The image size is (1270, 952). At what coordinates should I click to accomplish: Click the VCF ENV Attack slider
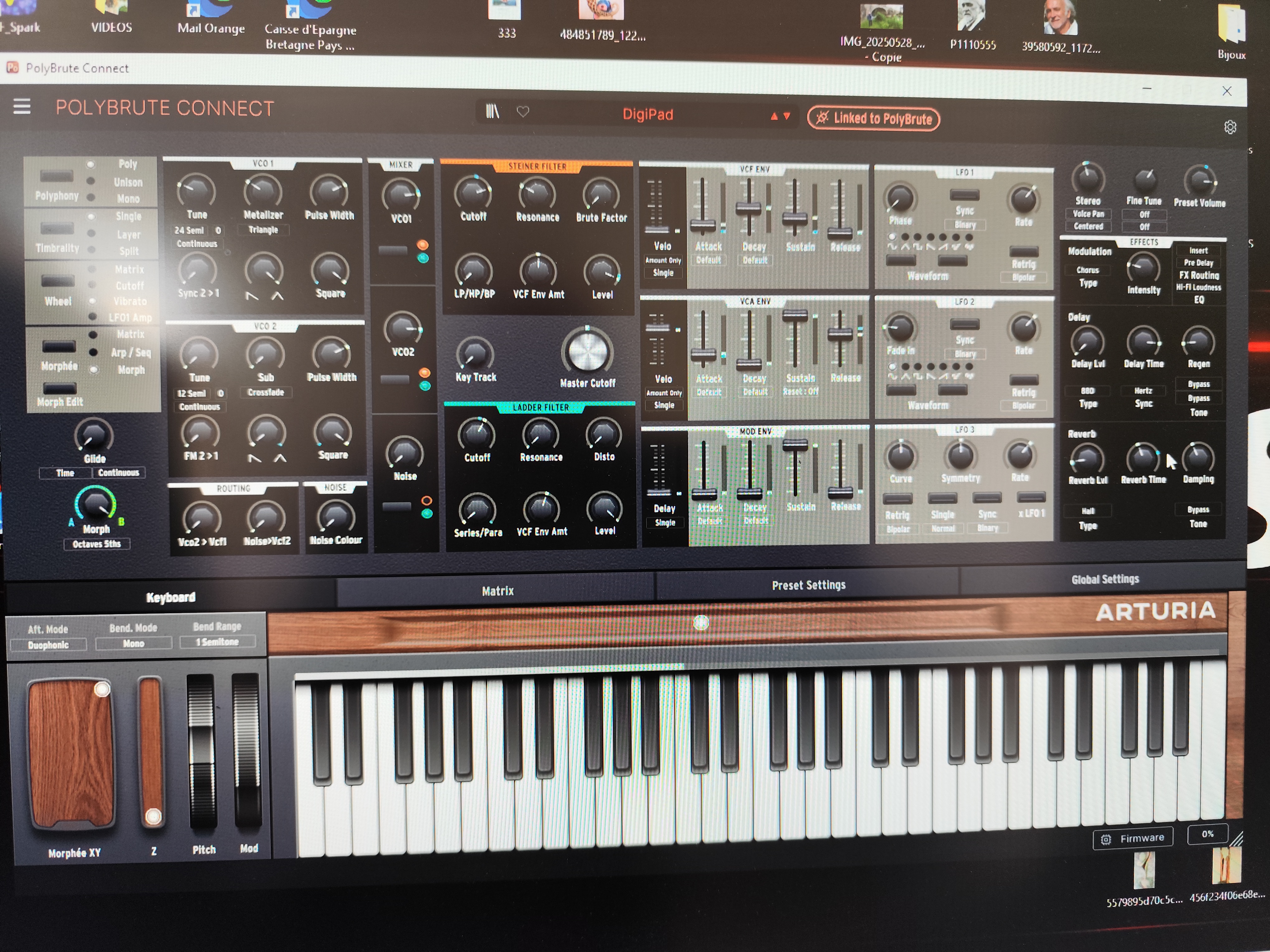pyautogui.click(x=703, y=224)
